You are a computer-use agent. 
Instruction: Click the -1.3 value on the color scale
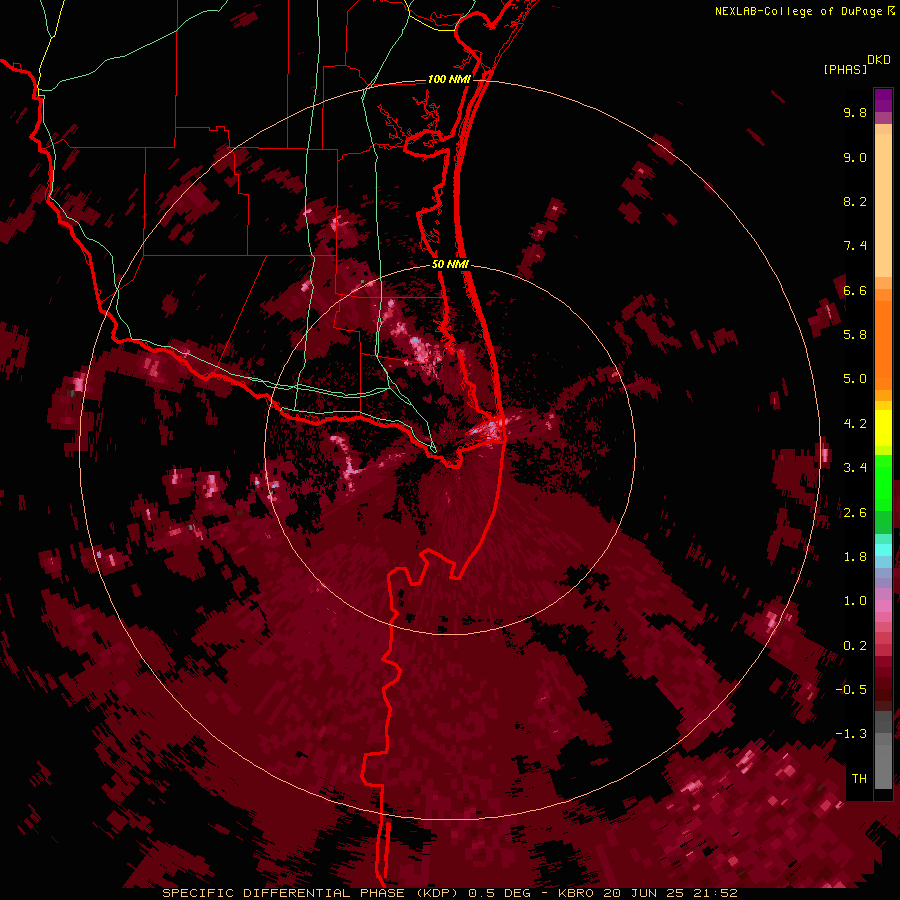[x=851, y=734]
